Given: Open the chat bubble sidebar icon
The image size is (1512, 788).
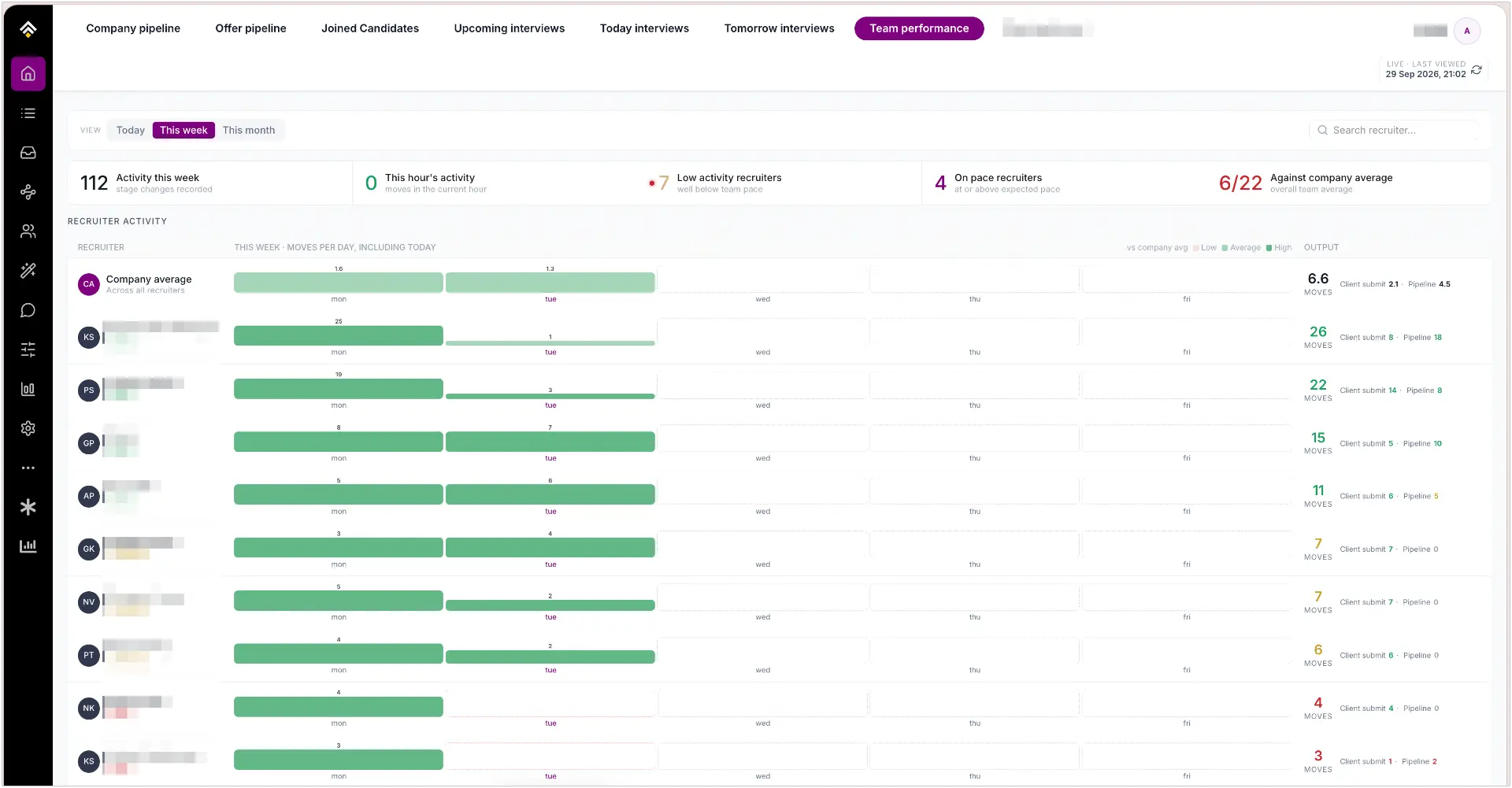Looking at the screenshot, I should point(28,310).
